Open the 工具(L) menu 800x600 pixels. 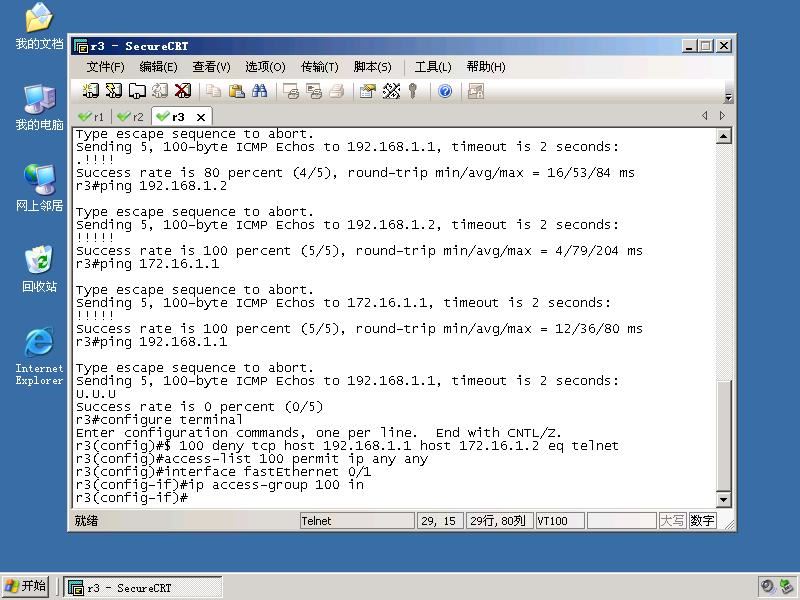[x=433, y=67]
